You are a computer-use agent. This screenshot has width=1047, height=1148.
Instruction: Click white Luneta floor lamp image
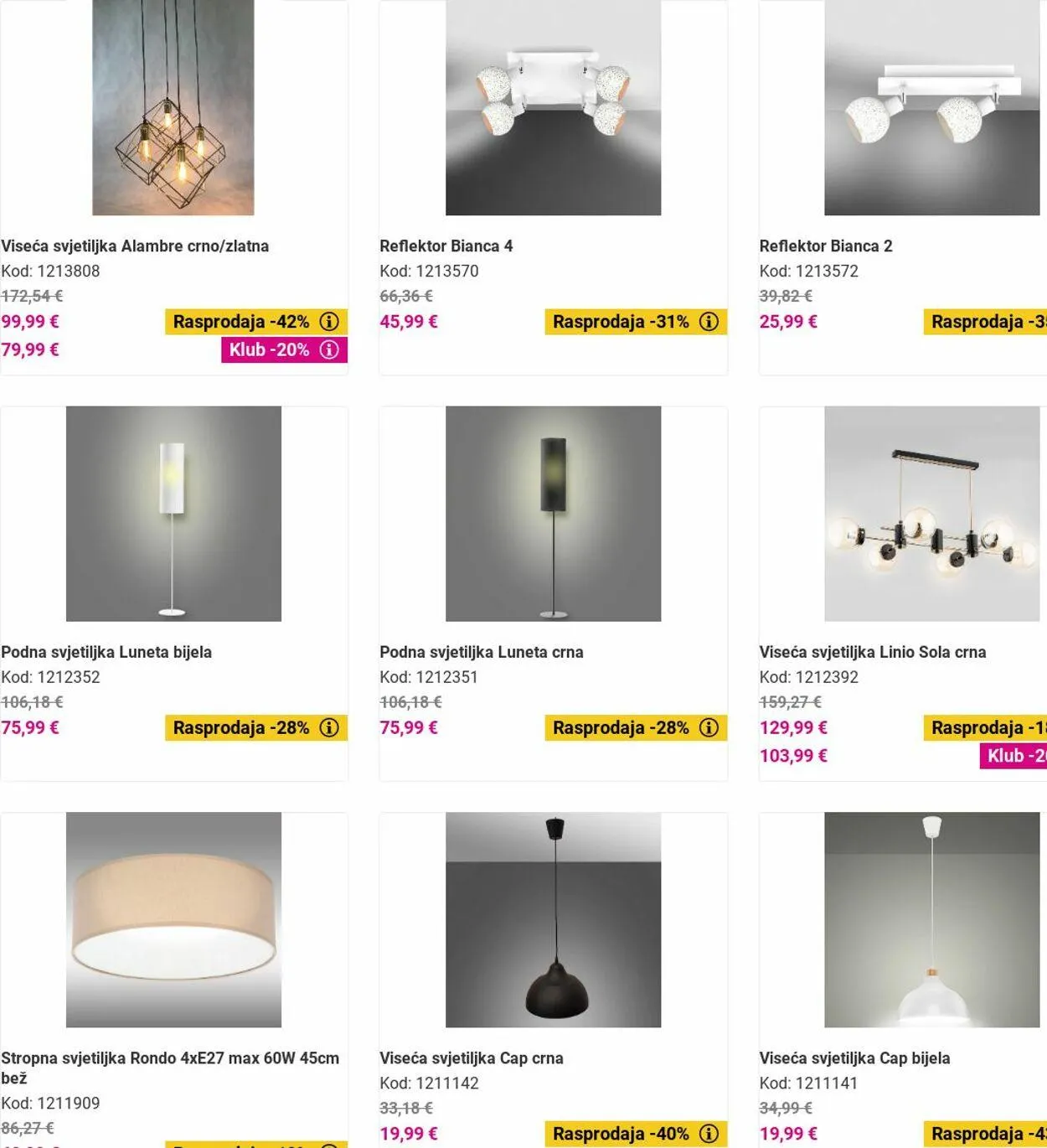point(173,514)
